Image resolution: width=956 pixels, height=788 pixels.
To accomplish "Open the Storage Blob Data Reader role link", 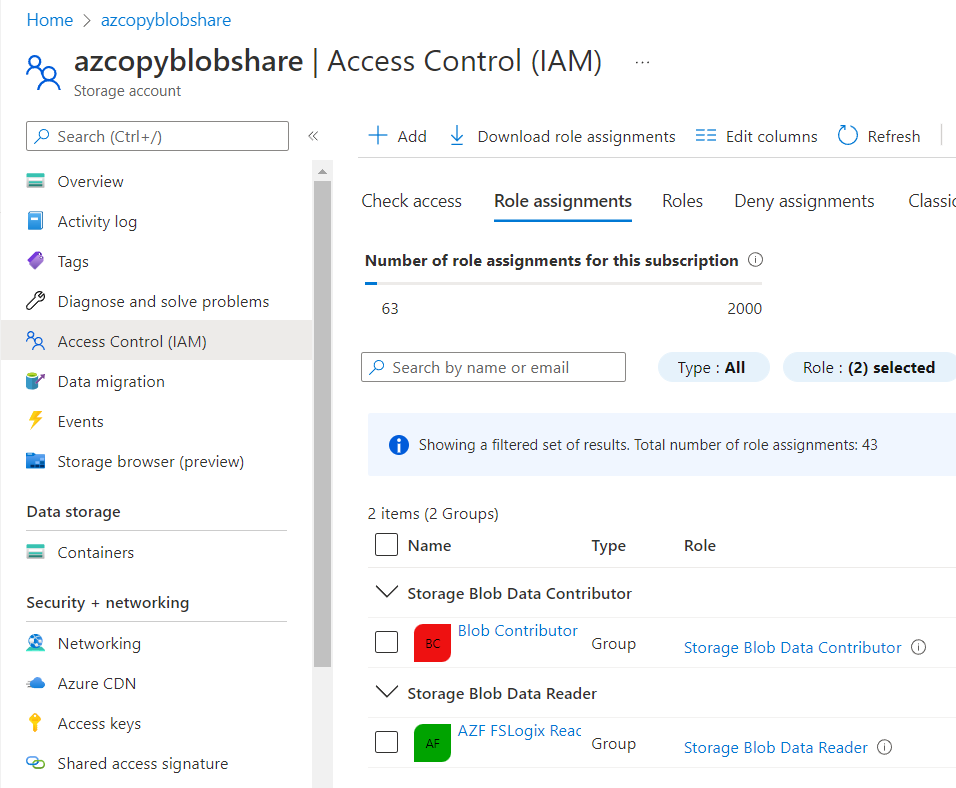I will (775, 747).
